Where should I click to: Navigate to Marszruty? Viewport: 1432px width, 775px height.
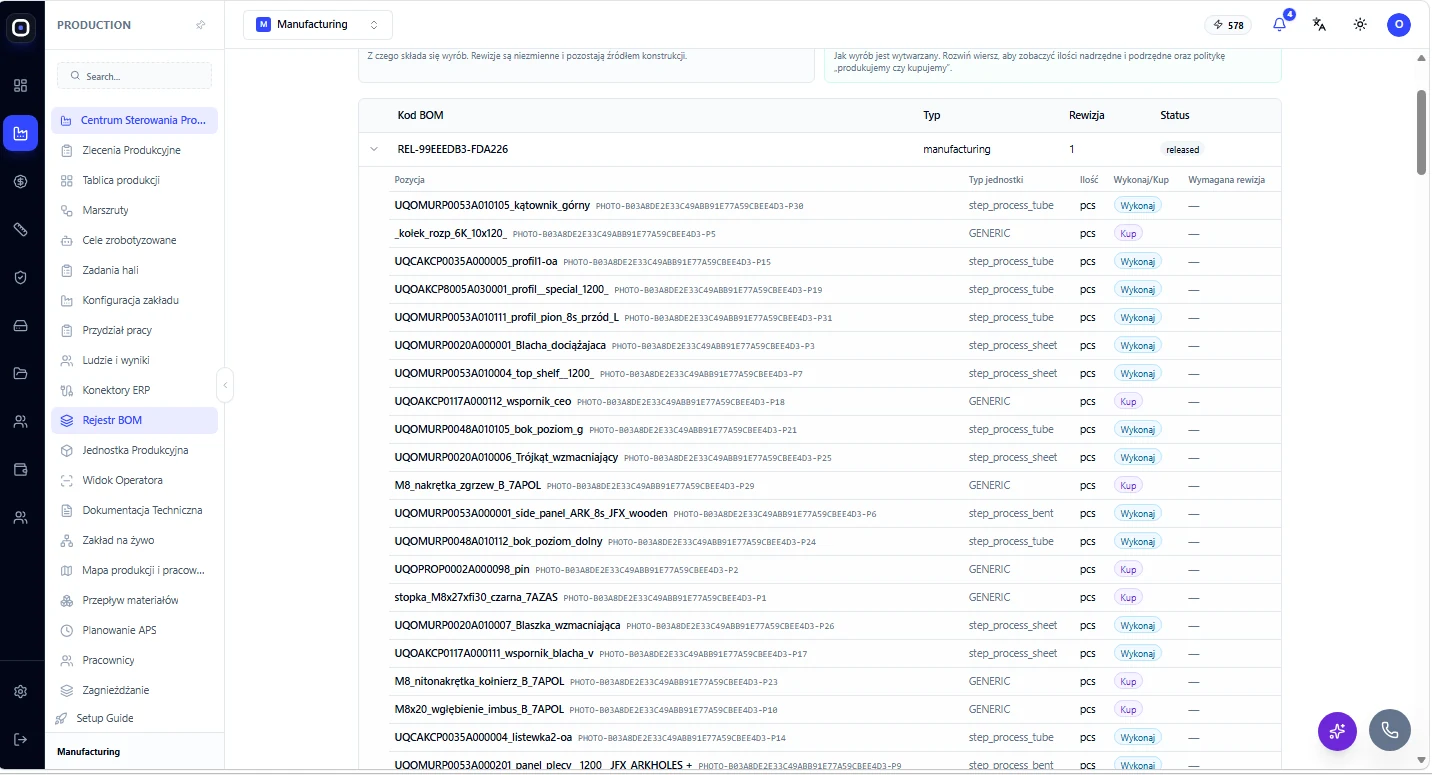coord(134,211)
